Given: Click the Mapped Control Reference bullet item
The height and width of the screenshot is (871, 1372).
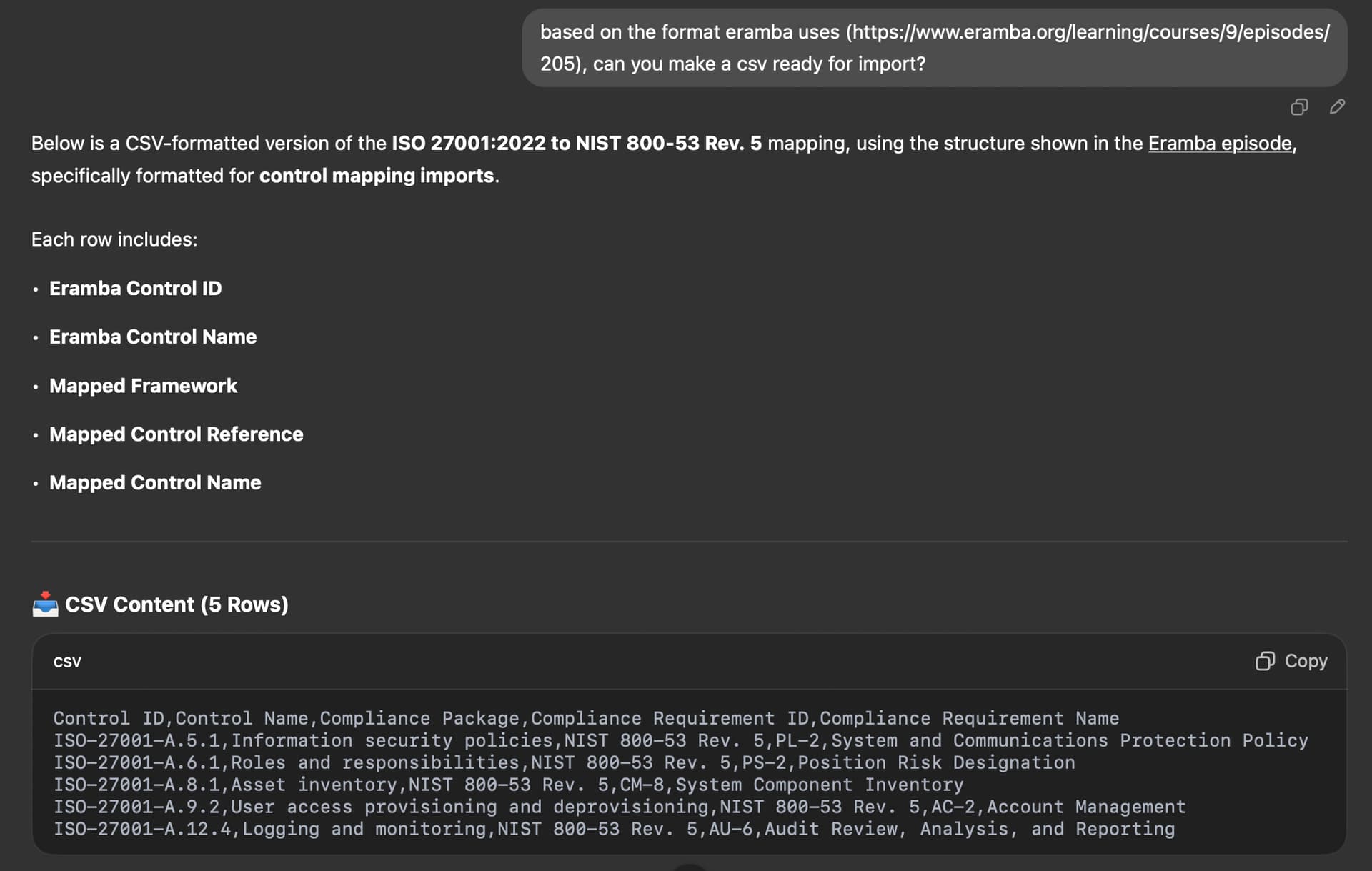Looking at the screenshot, I should point(177,434).
